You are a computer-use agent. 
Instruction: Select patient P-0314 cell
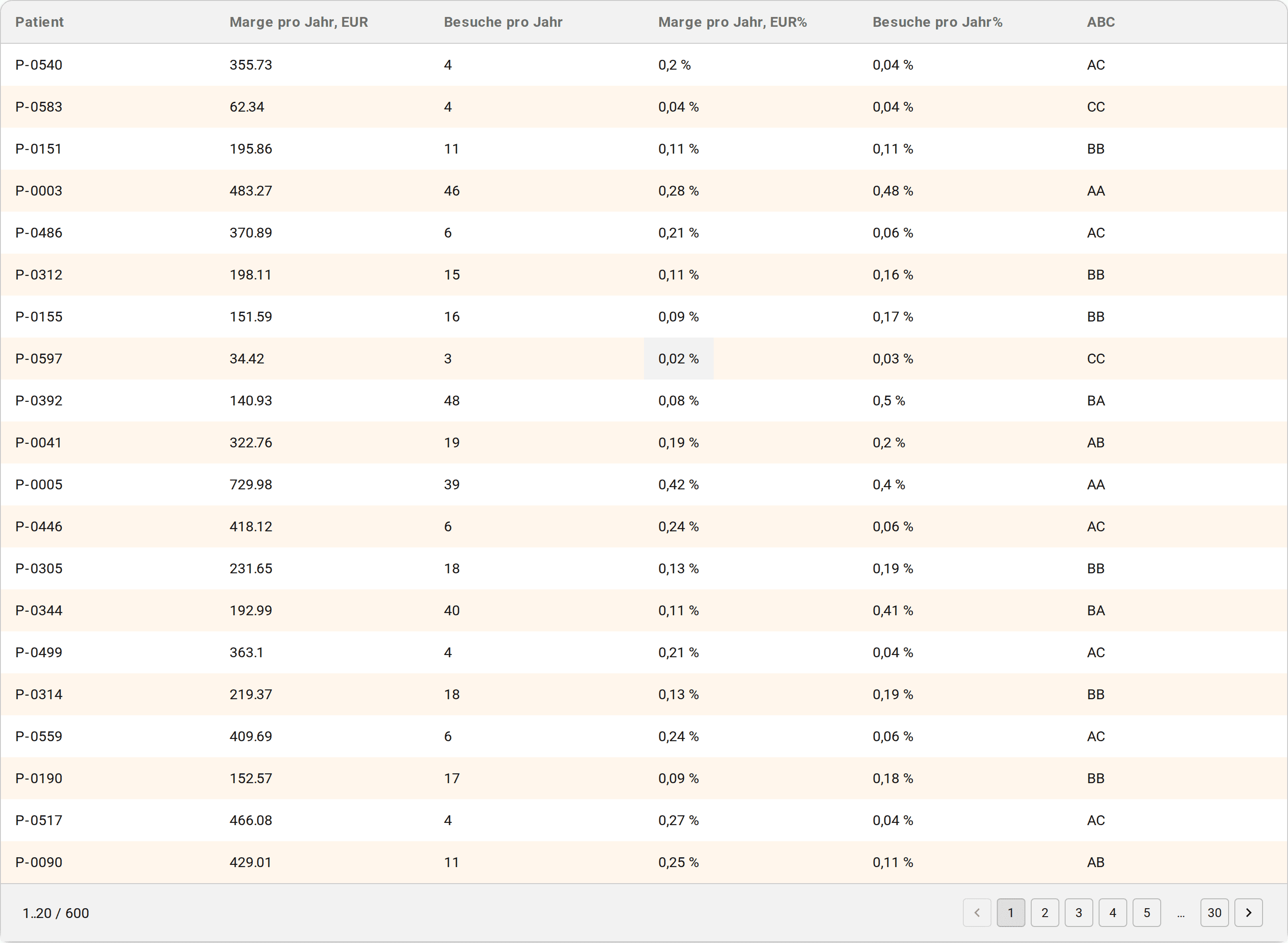(39, 694)
